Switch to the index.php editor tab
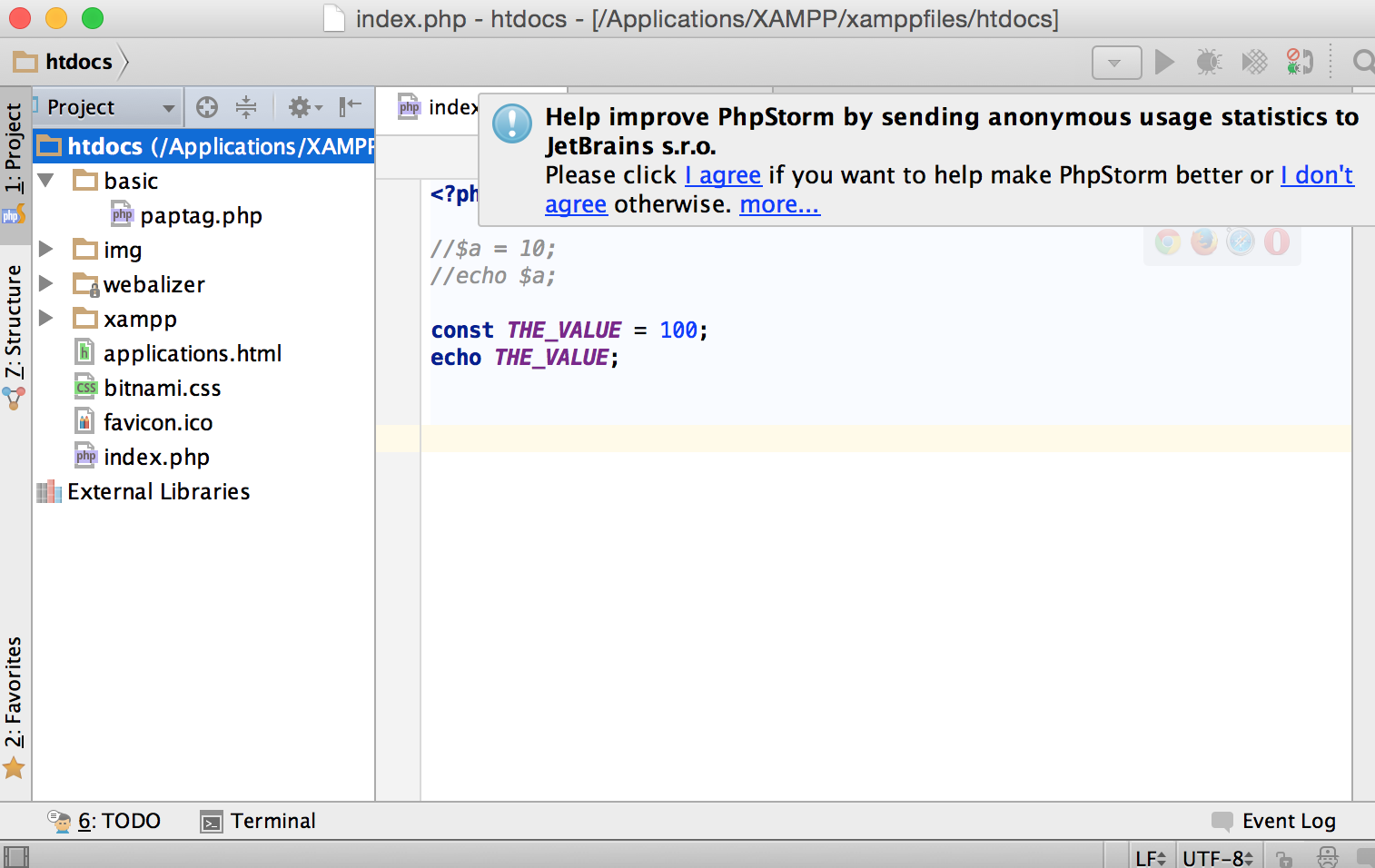Viewport: 1375px width, 868px height. [438, 107]
